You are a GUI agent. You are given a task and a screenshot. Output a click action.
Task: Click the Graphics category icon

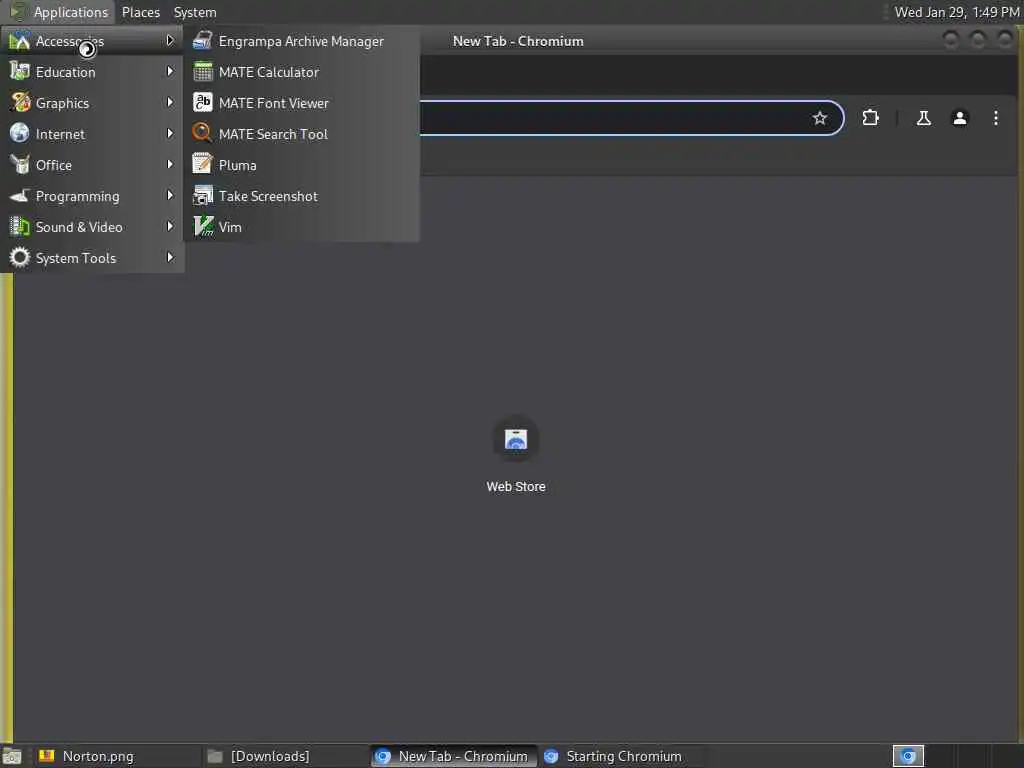click(x=20, y=103)
